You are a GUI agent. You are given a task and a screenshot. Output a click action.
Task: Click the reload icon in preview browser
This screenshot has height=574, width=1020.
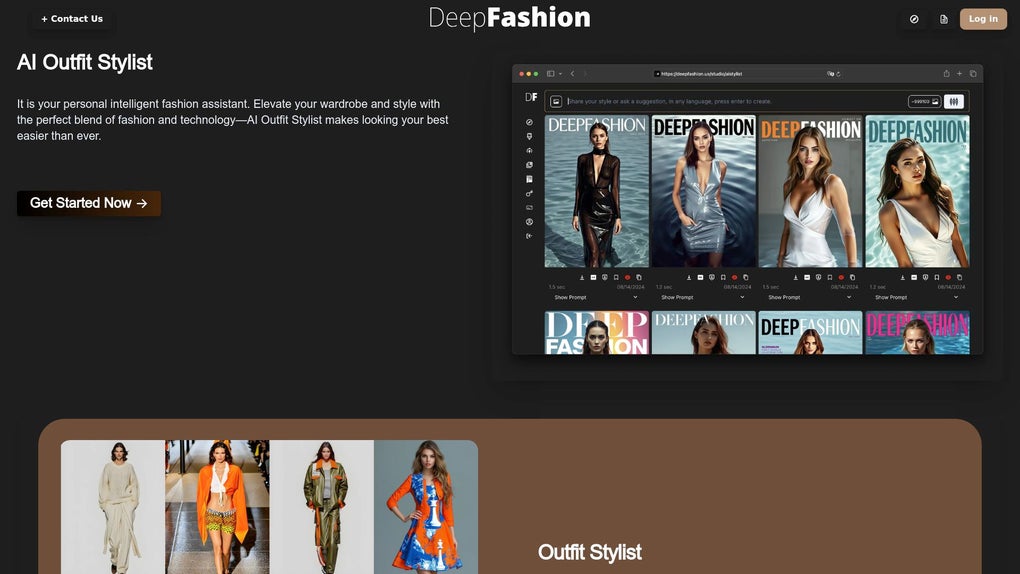838,74
